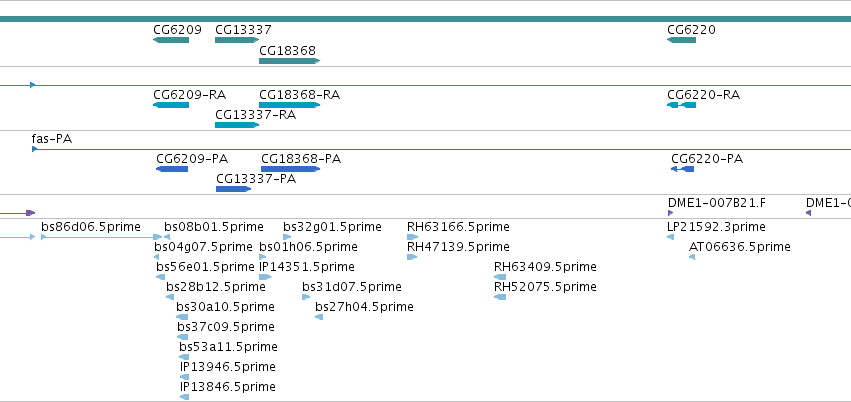Select the CG13337-PA protein feature
The height and width of the screenshot is (402, 851).
tap(234, 189)
